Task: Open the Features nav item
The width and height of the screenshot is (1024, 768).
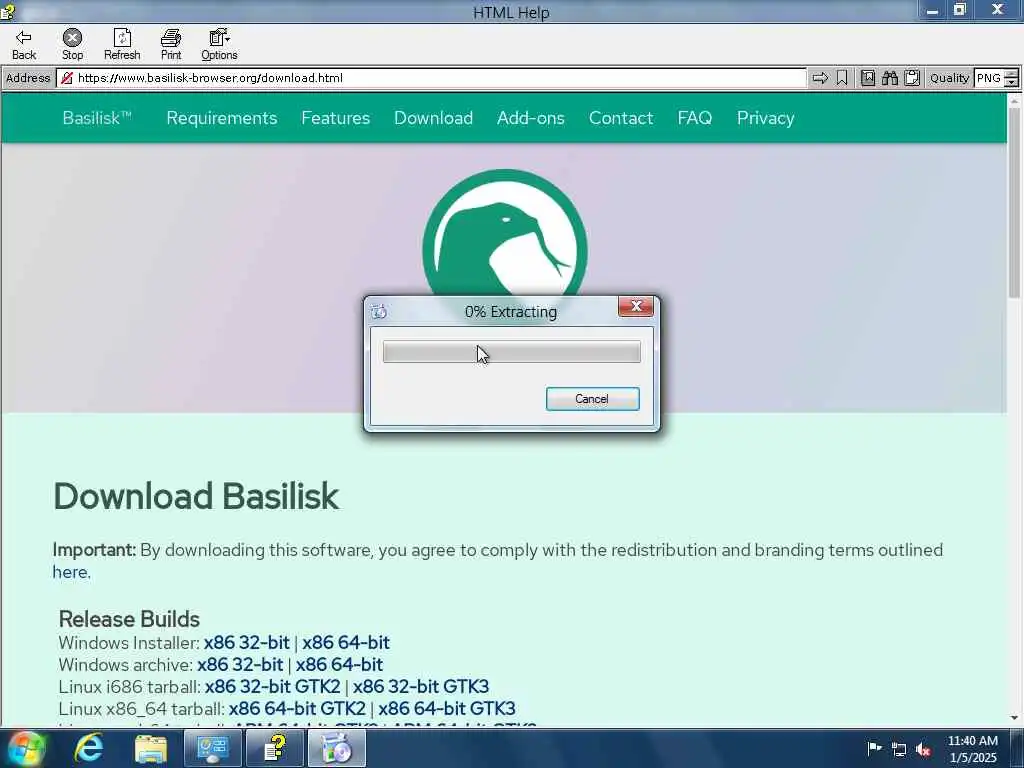Action: coord(336,118)
